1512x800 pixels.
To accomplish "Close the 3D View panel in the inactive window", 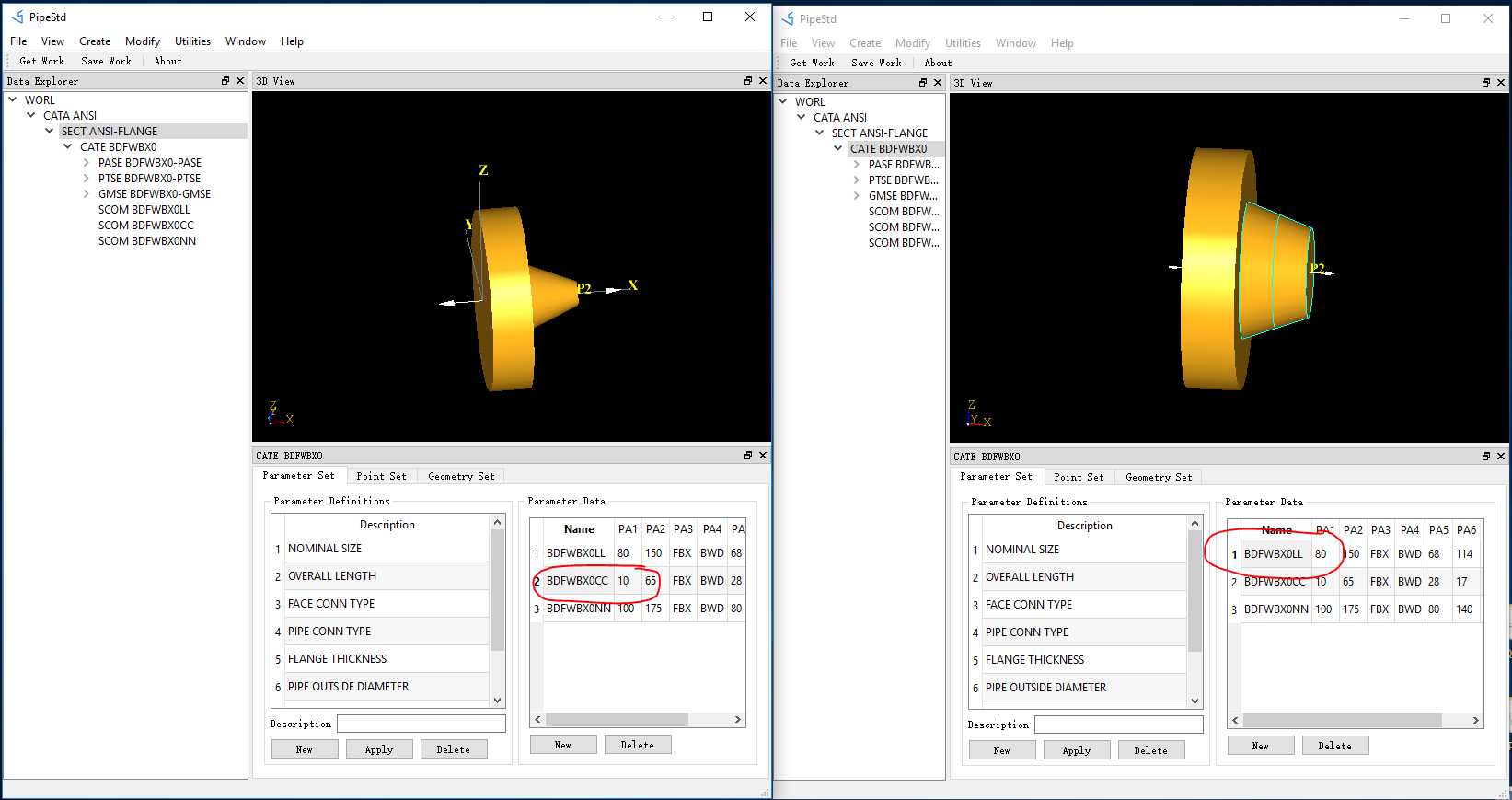I will [x=1501, y=83].
